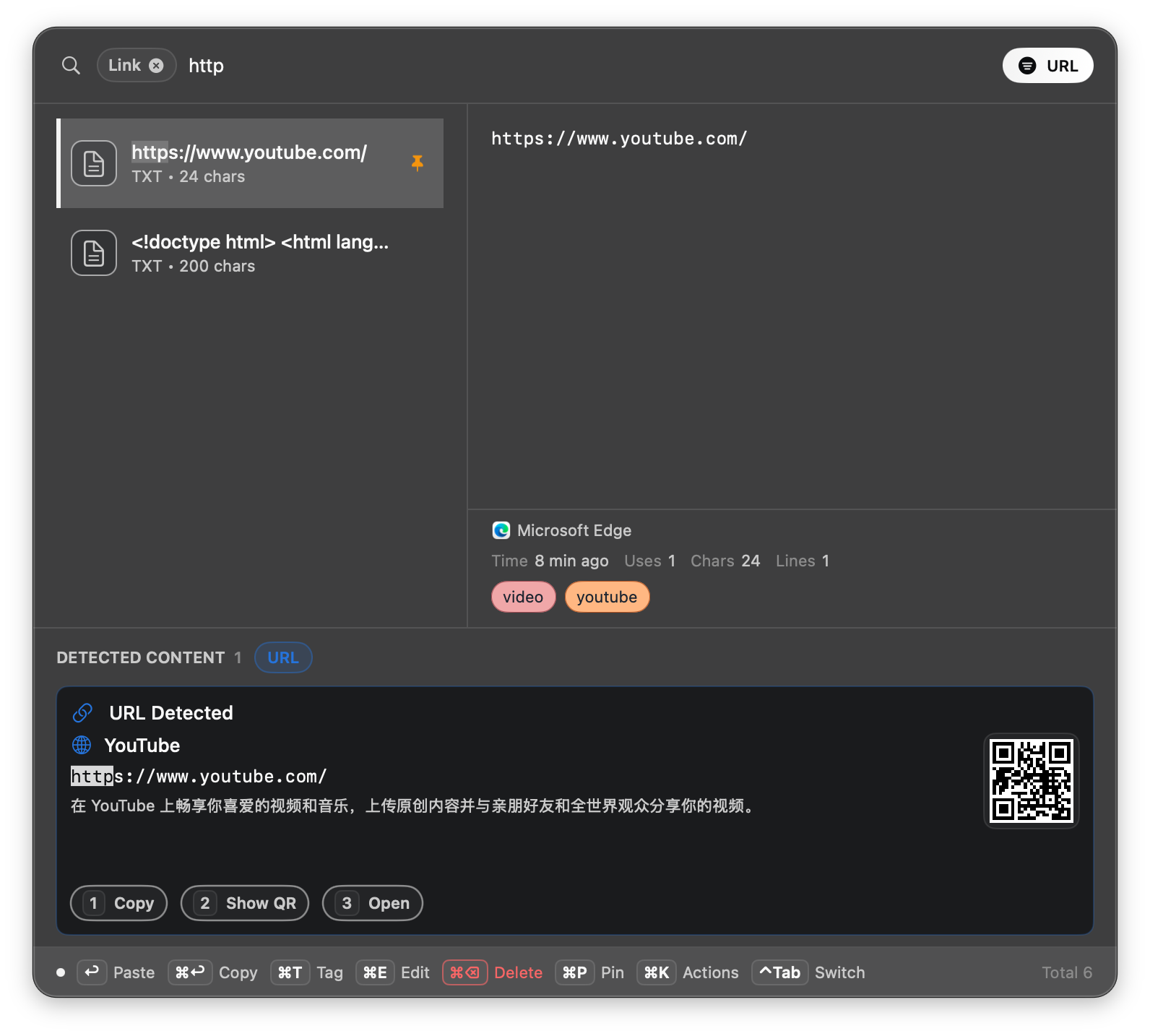The height and width of the screenshot is (1036, 1150).
Task: Click the Microsoft Edge source label
Action: coord(574,530)
